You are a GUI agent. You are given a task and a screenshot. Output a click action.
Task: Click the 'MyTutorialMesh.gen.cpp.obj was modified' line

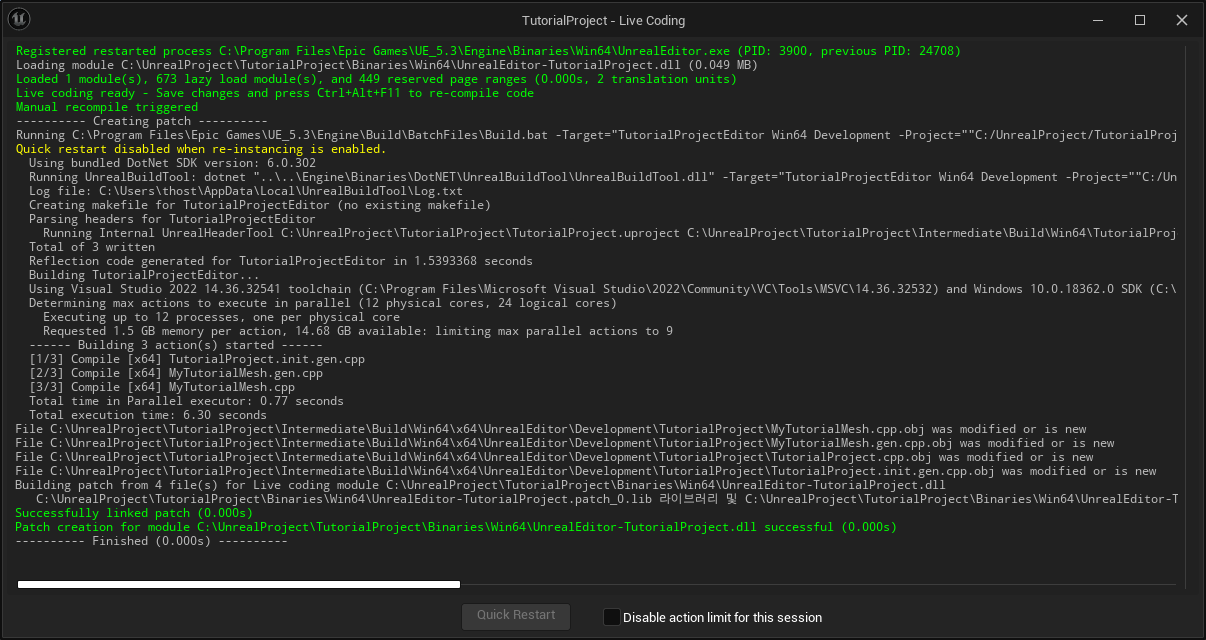tap(565, 443)
